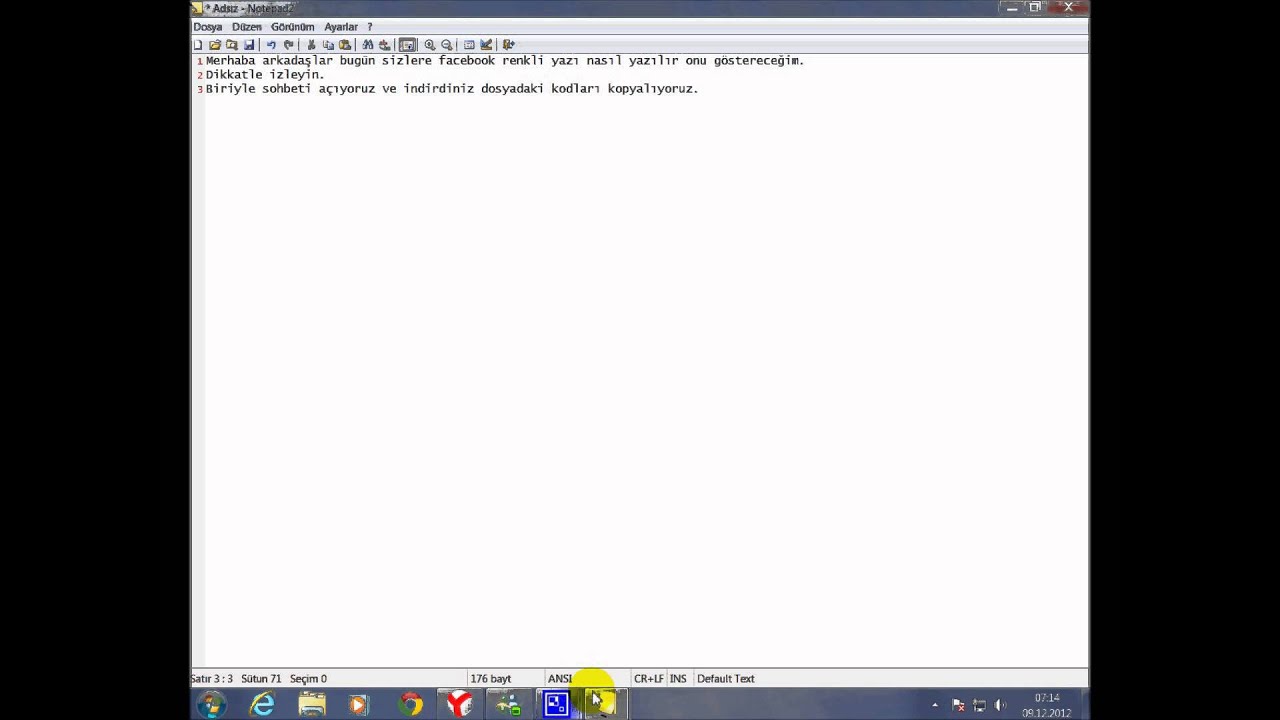1280x720 pixels.
Task: Zoom in with magnifier plus icon
Action: (x=430, y=45)
